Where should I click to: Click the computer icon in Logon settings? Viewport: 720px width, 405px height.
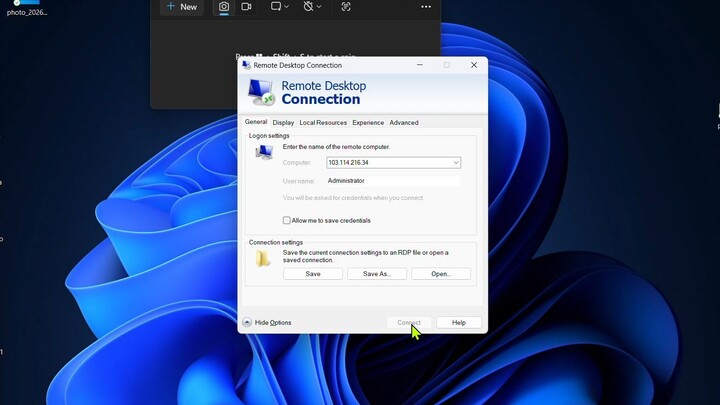coord(264,152)
